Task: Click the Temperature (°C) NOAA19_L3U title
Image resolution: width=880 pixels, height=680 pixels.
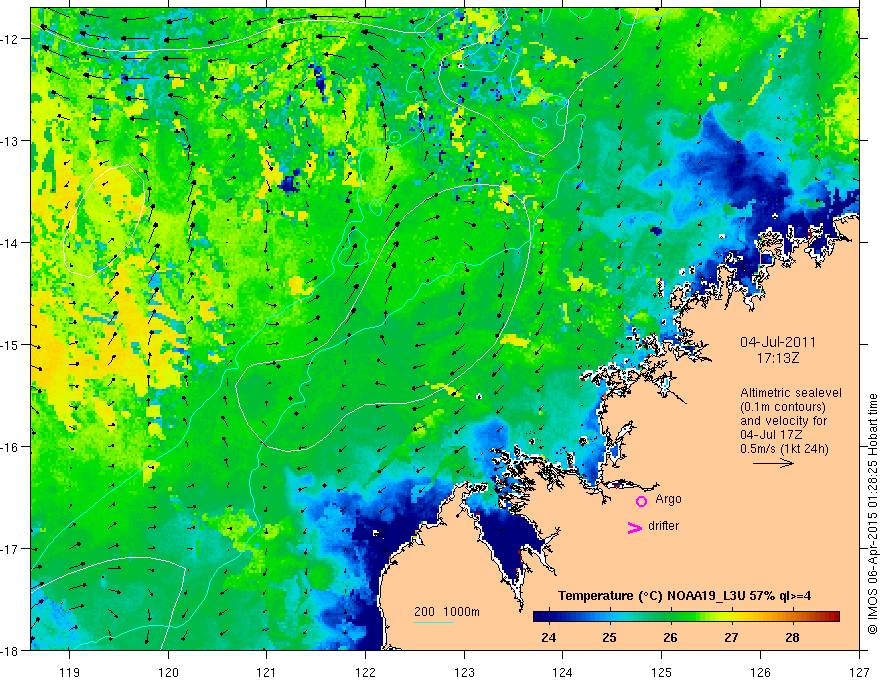Action: 684,596
